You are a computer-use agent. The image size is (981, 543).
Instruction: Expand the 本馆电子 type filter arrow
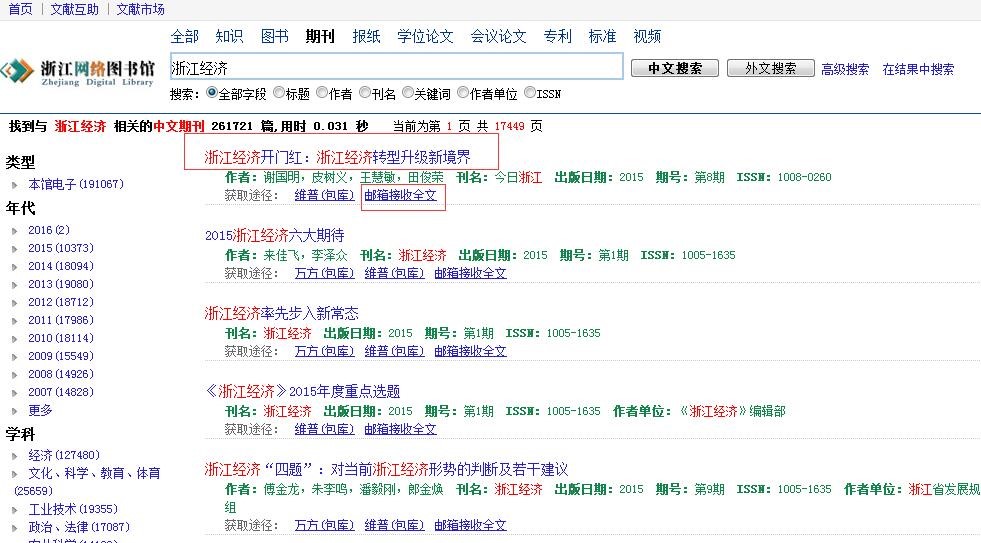pos(15,185)
